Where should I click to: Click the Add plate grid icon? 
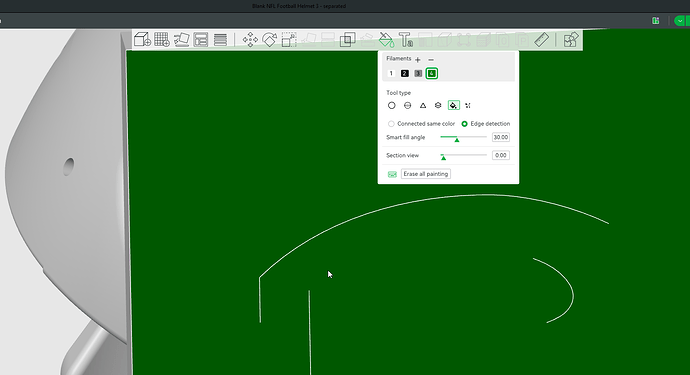point(162,40)
